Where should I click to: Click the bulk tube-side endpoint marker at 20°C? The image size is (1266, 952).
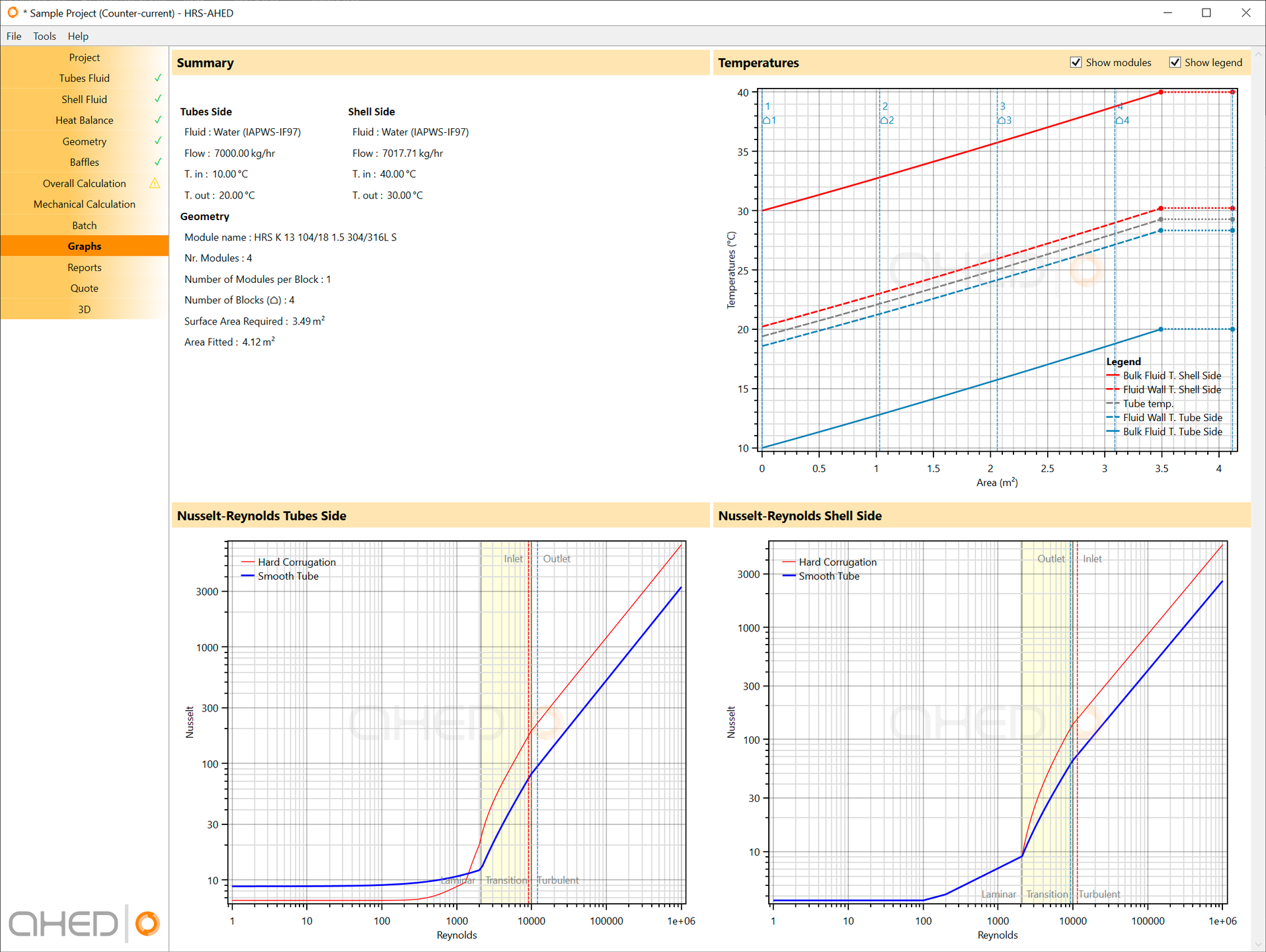point(1161,329)
